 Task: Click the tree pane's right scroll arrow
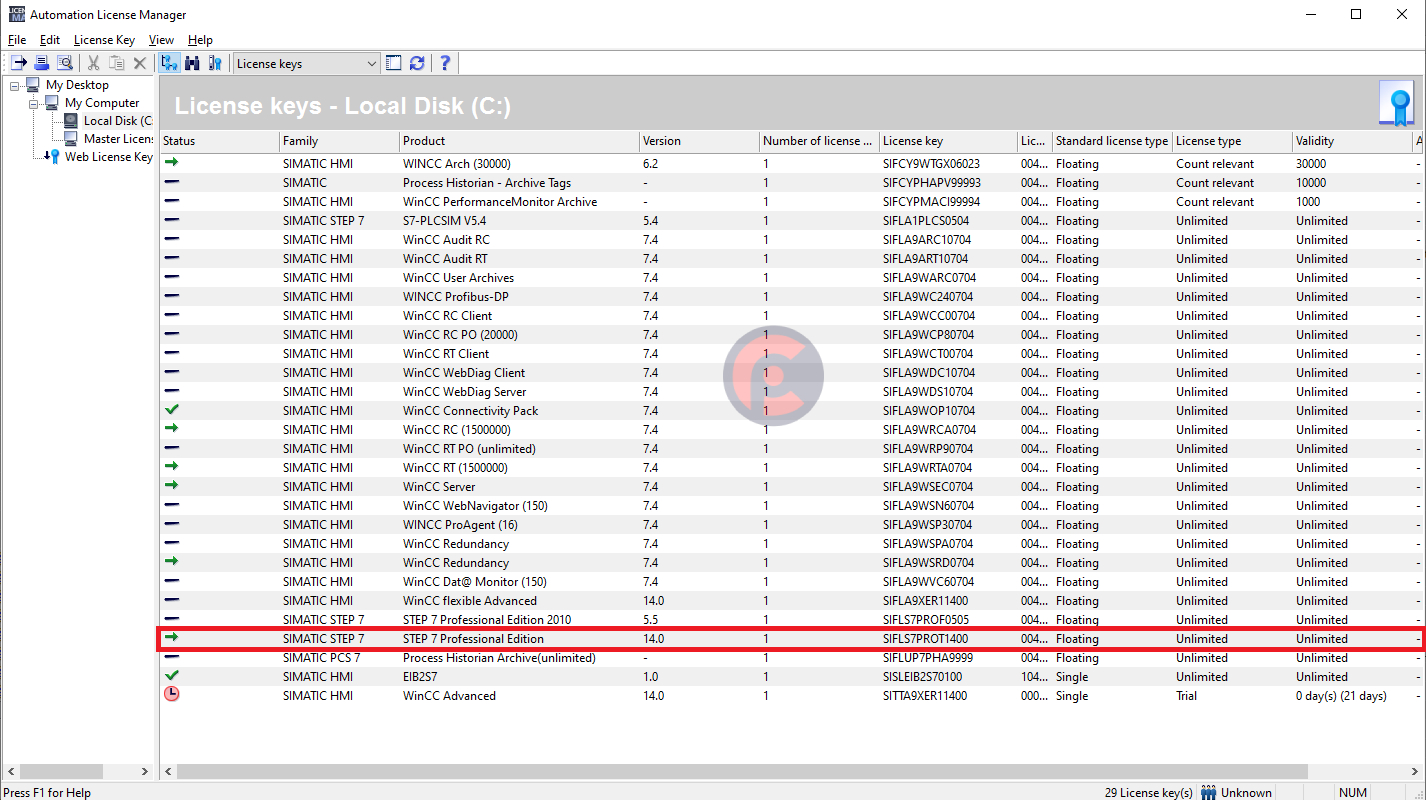pos(145,772)
